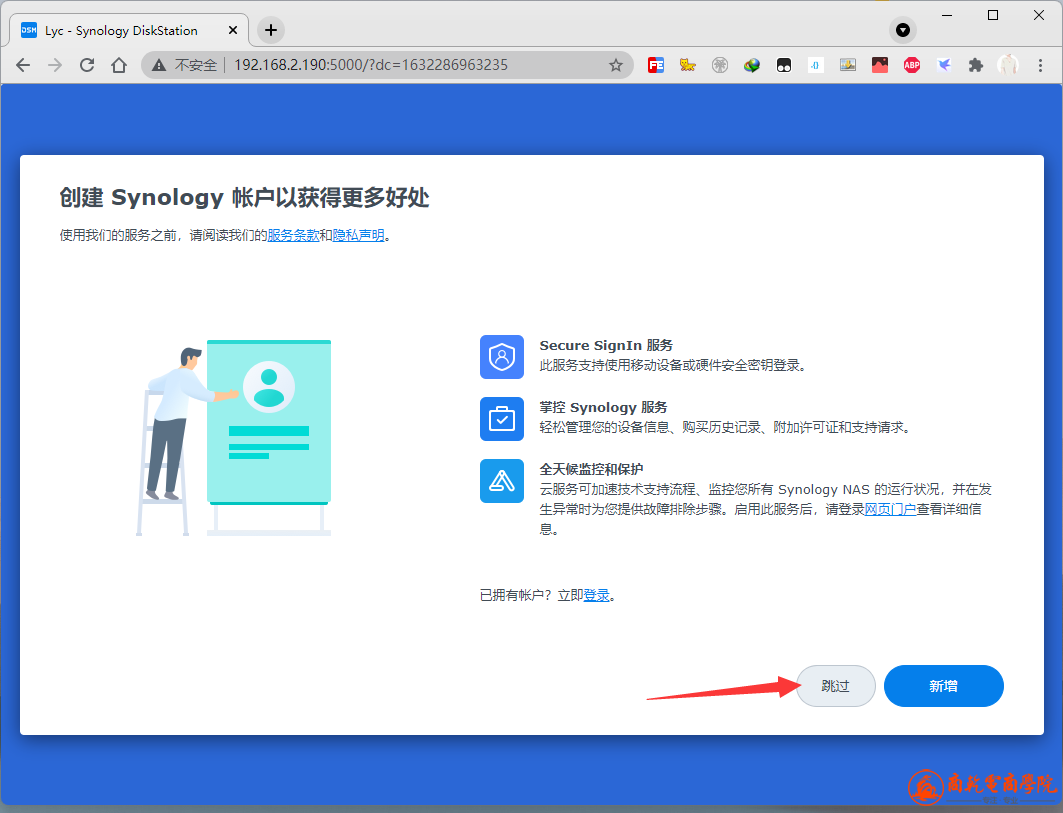The height and width of the screenshot is (813, 1063).
Task: Click the 全天候监控和保护 triangle icon
Action: click(x=502, y=481)
